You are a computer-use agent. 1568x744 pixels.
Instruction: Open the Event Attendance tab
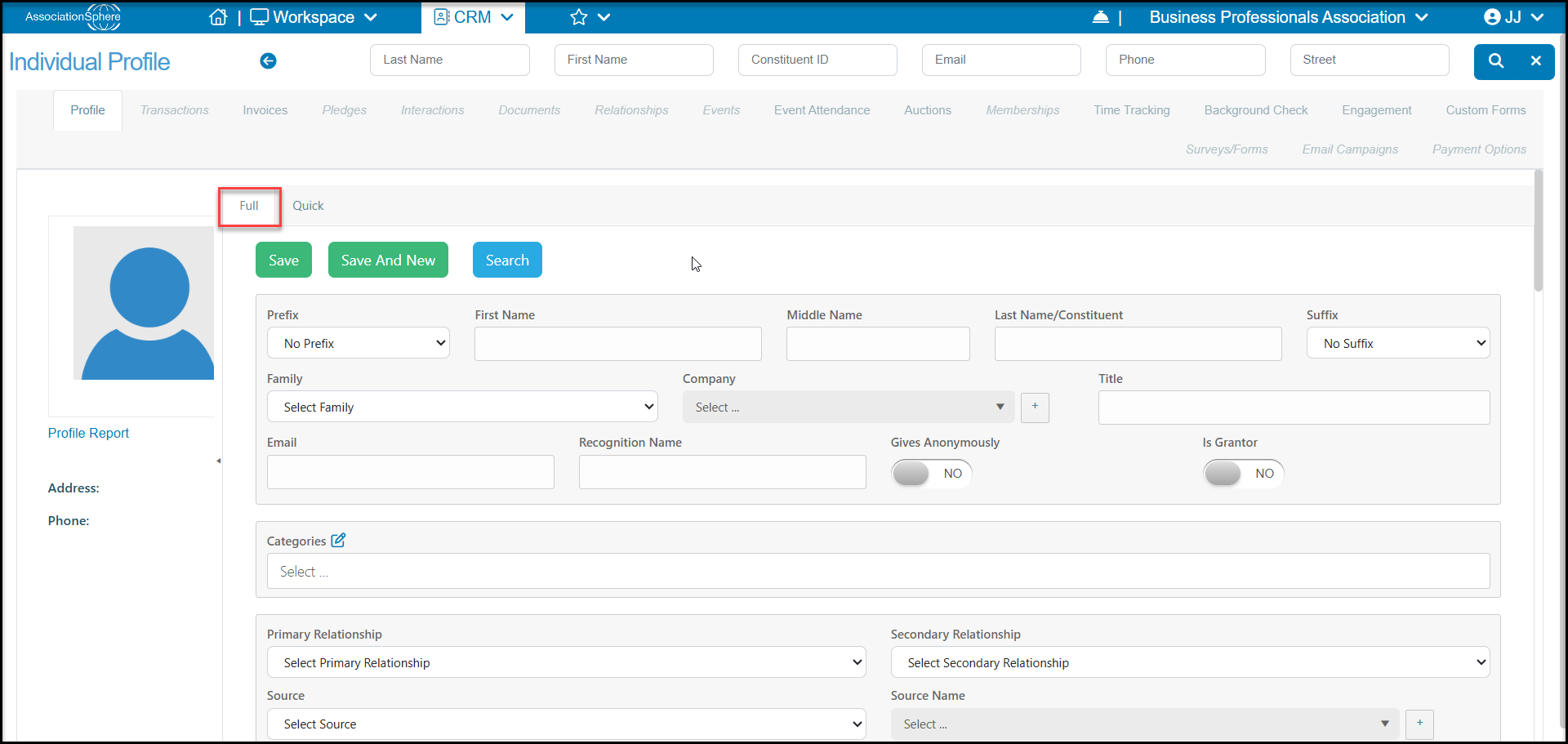coord(822,110)
